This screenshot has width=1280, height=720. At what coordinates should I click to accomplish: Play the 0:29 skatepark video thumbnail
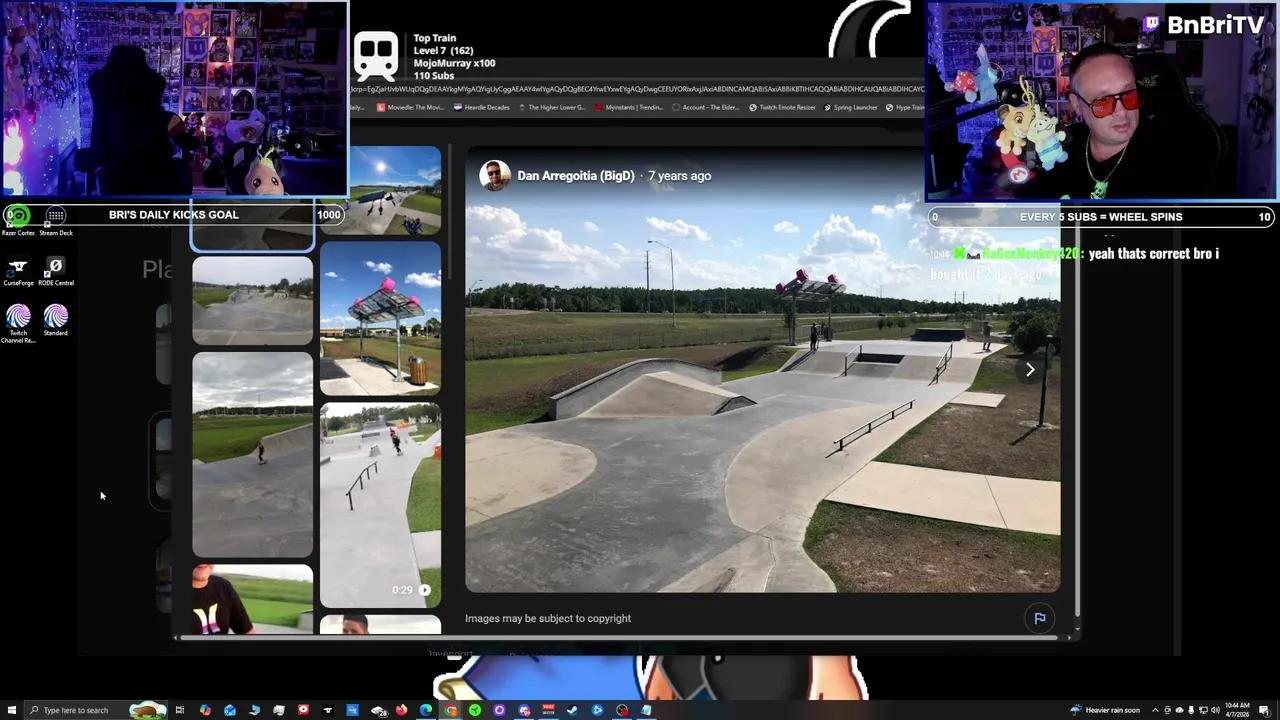[x=380, y=505]
